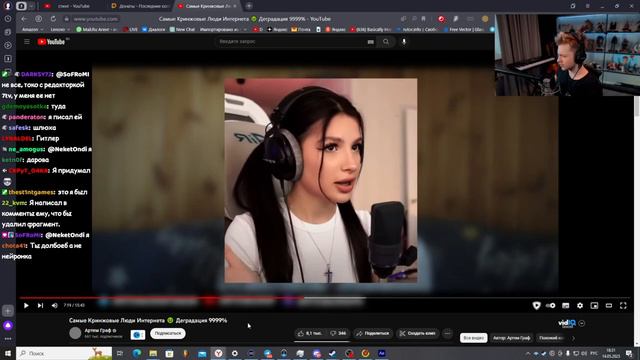Enable theater mode view
The image size is (640, 360).
pos(609,305)
